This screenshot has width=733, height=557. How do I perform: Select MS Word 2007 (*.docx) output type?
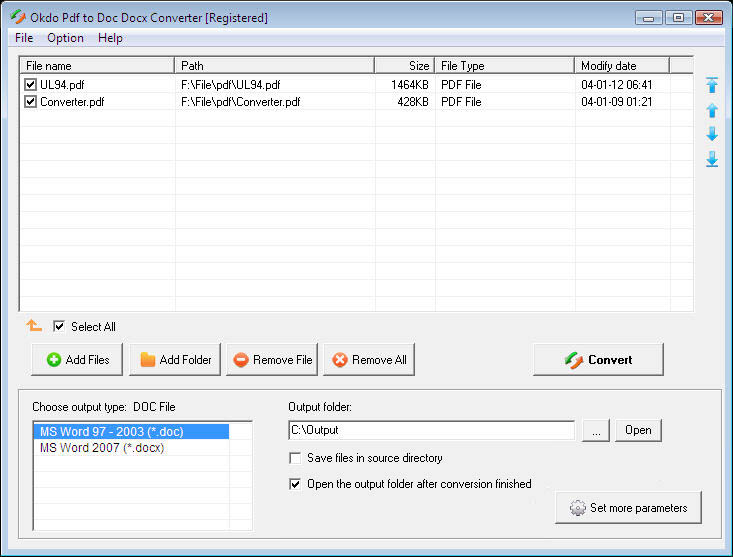click(101, 448)
